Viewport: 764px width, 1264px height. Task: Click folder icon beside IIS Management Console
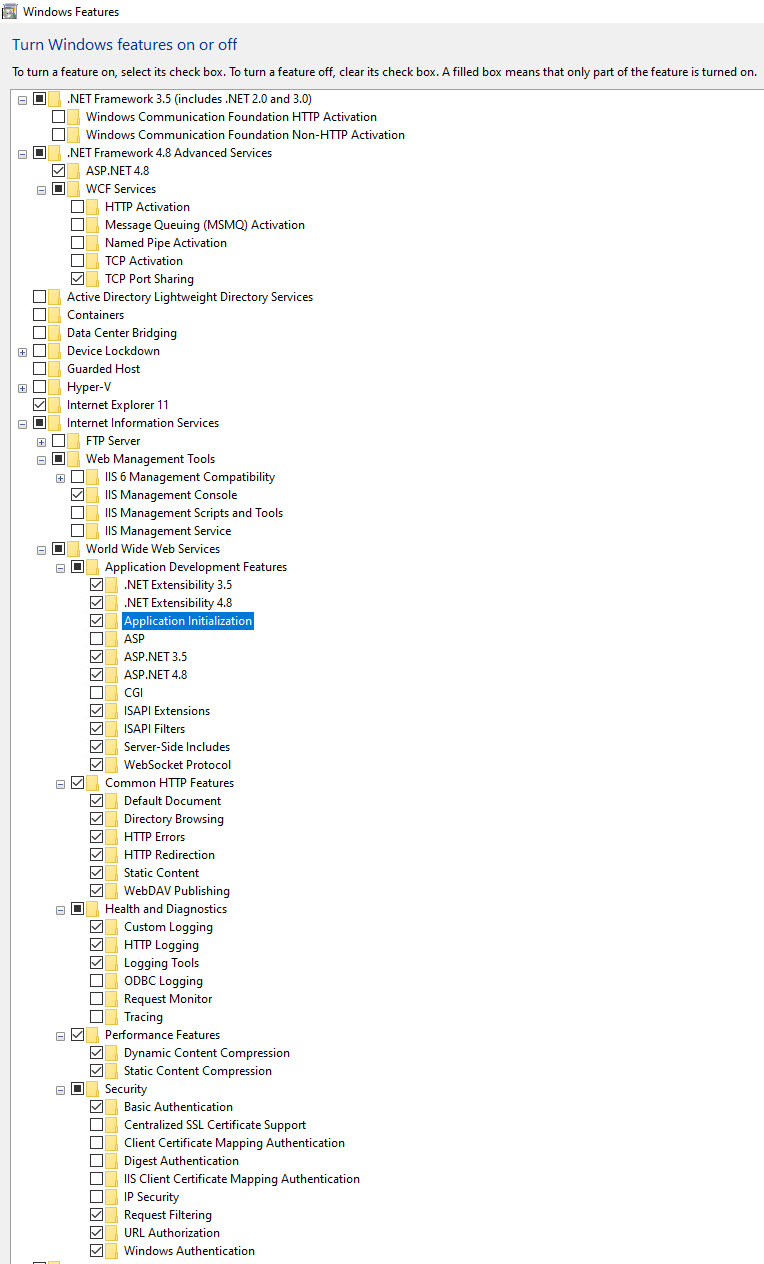point(93,495)
